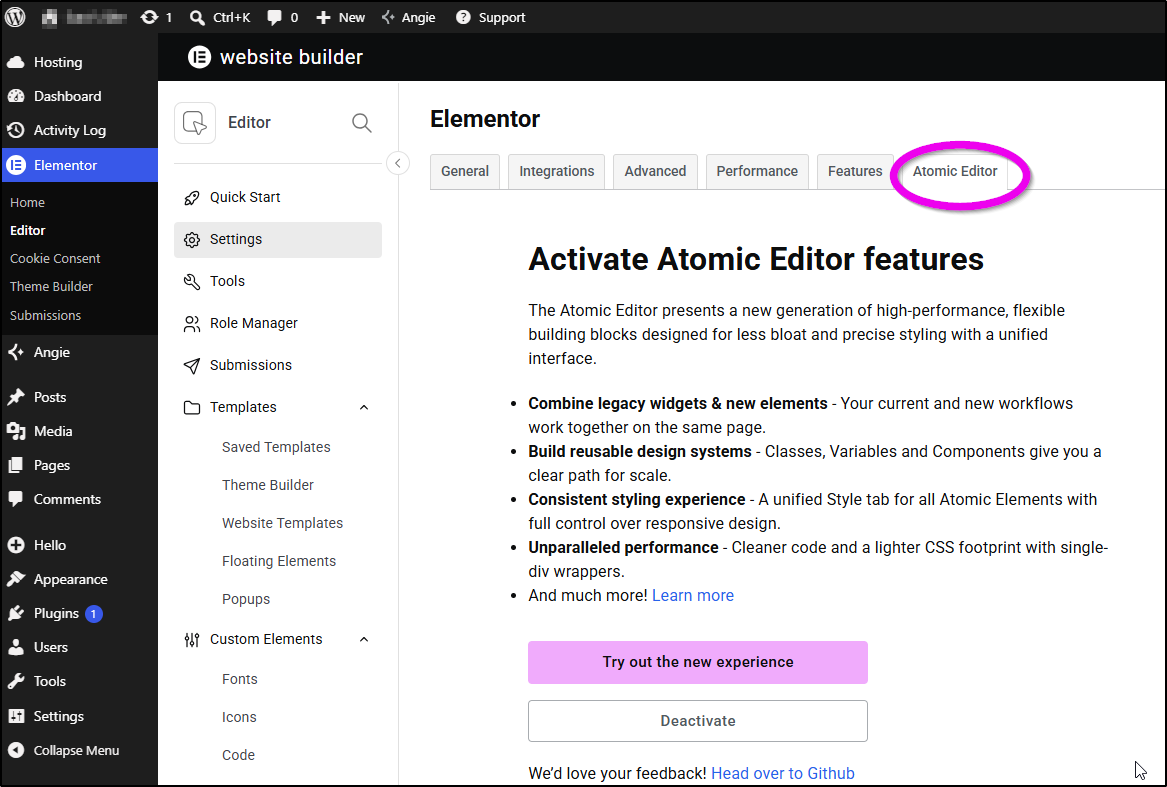Click the Elementor logo beside website builder
The image size is (1167, 787).
click(x=199, y=57)
